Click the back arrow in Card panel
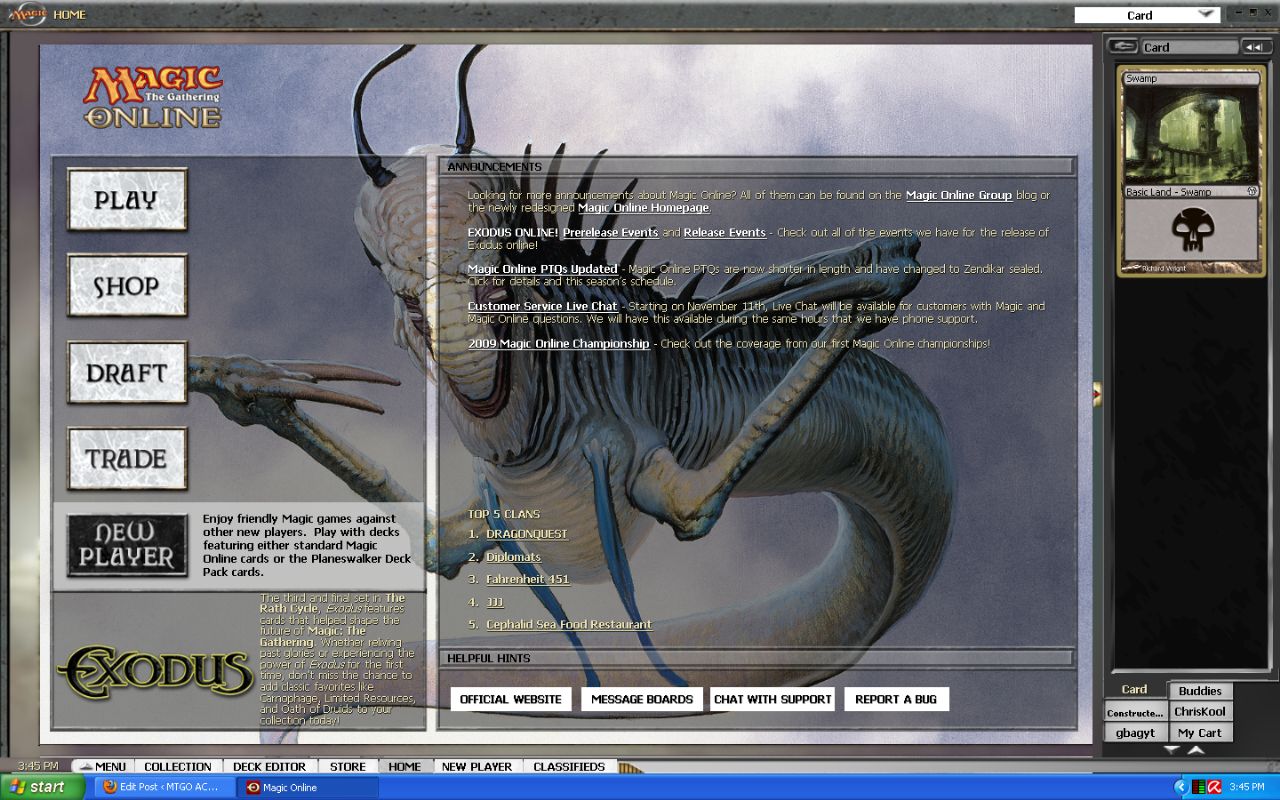The image size is (1280, 800). click(x=1124, y=47)
